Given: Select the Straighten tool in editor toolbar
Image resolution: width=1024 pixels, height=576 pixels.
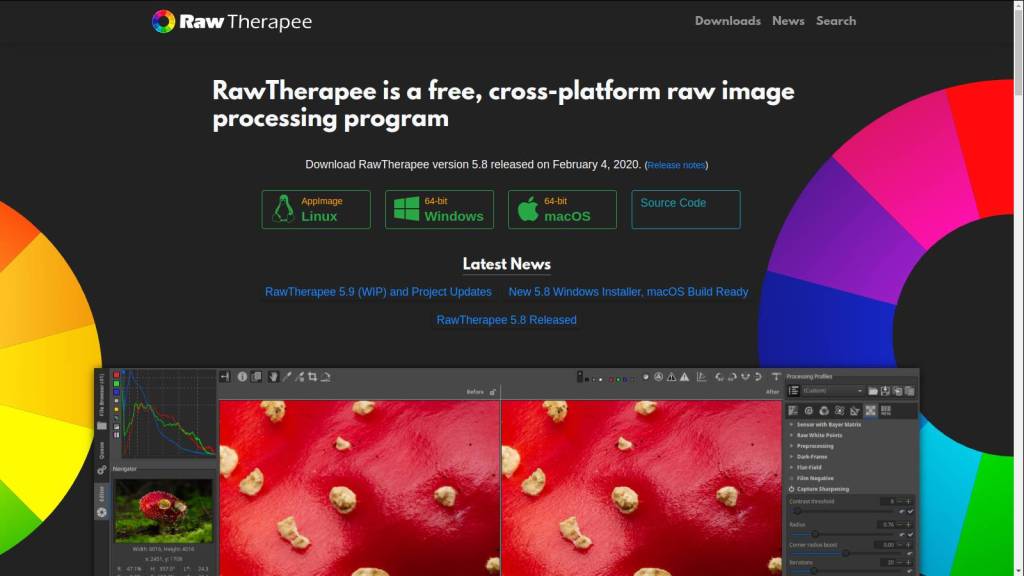Looking at the screenshot, I should (x=326, y=377).
